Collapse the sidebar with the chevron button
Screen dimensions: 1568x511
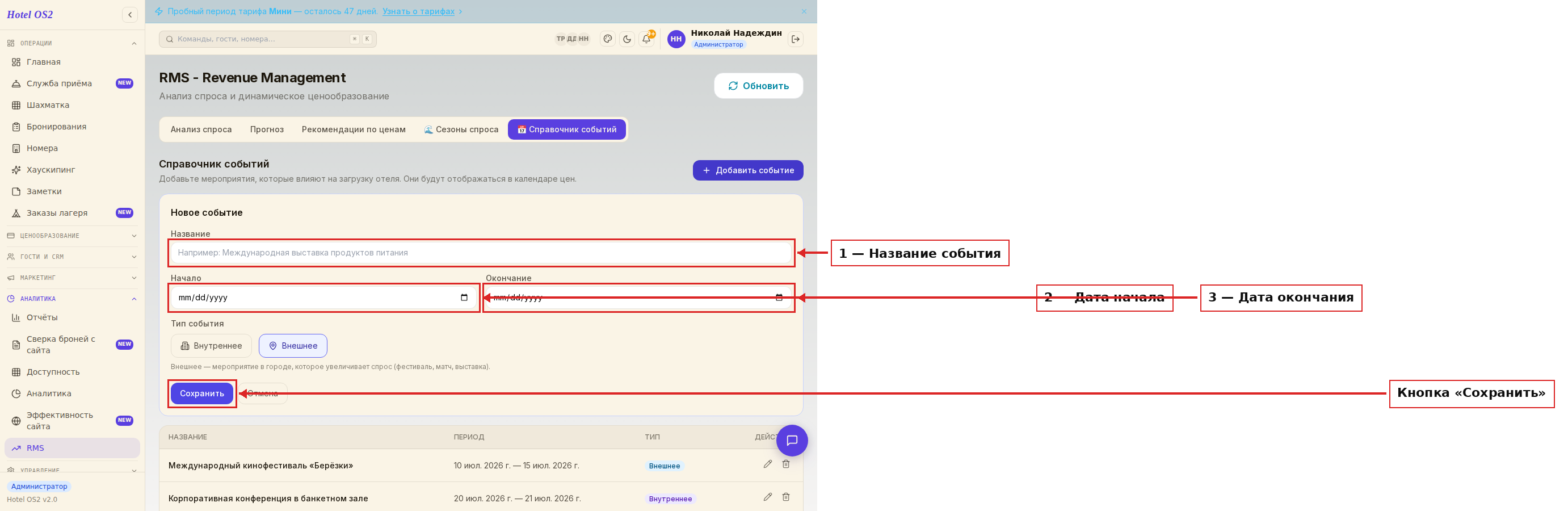129,15
